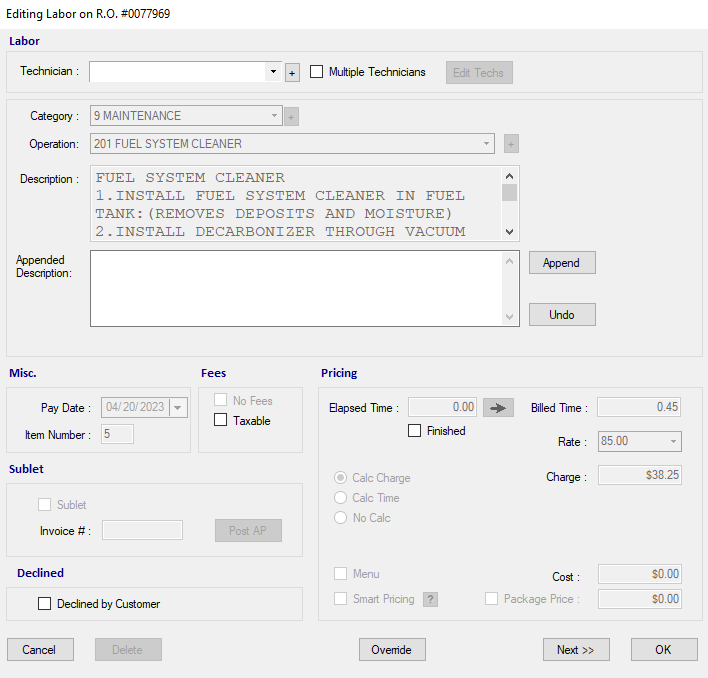708x678 pixels.
Task: Mark labor as Declined by Customer
Action: [x=44, y=604]
